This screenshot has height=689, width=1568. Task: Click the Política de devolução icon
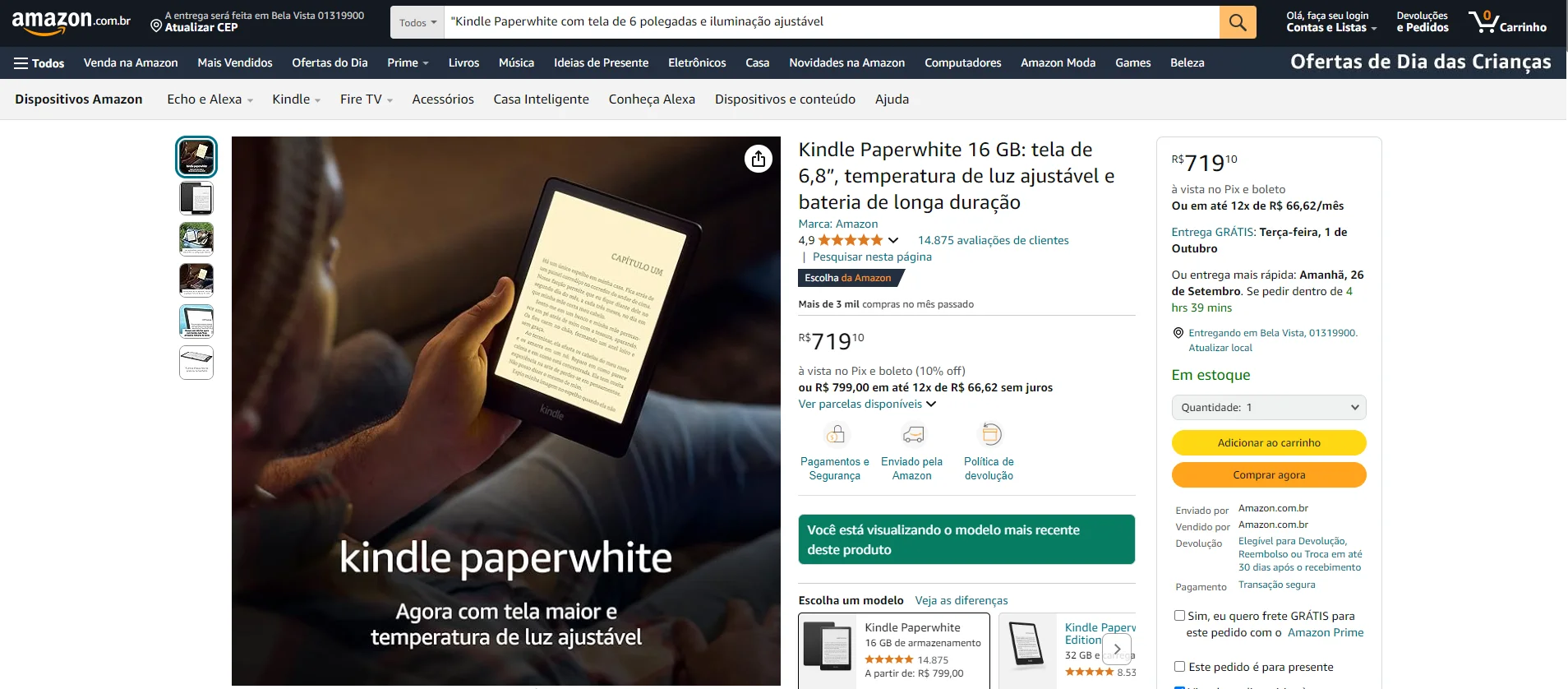point(990,433)
